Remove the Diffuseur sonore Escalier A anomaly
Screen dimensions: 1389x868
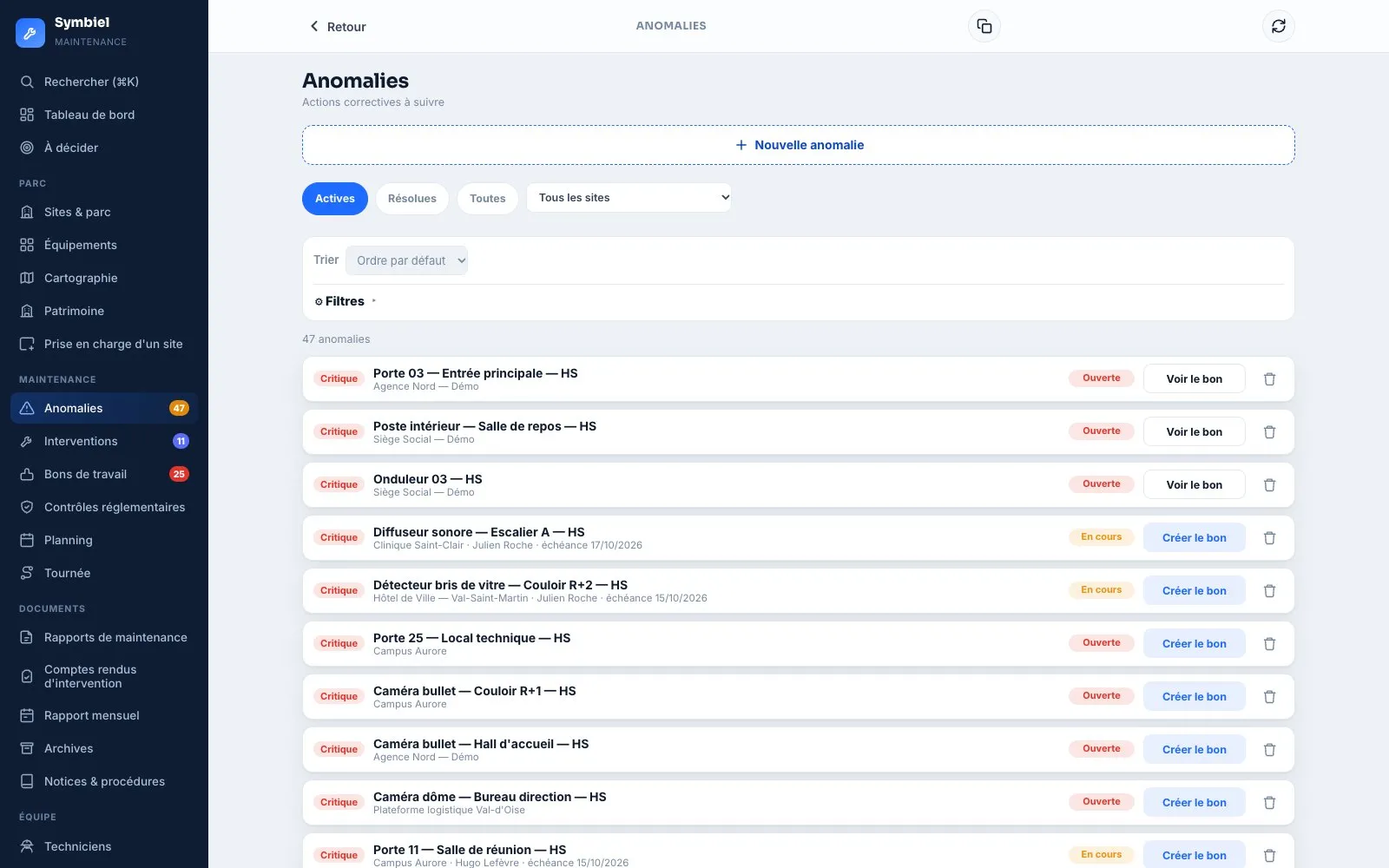[1269, 538]
